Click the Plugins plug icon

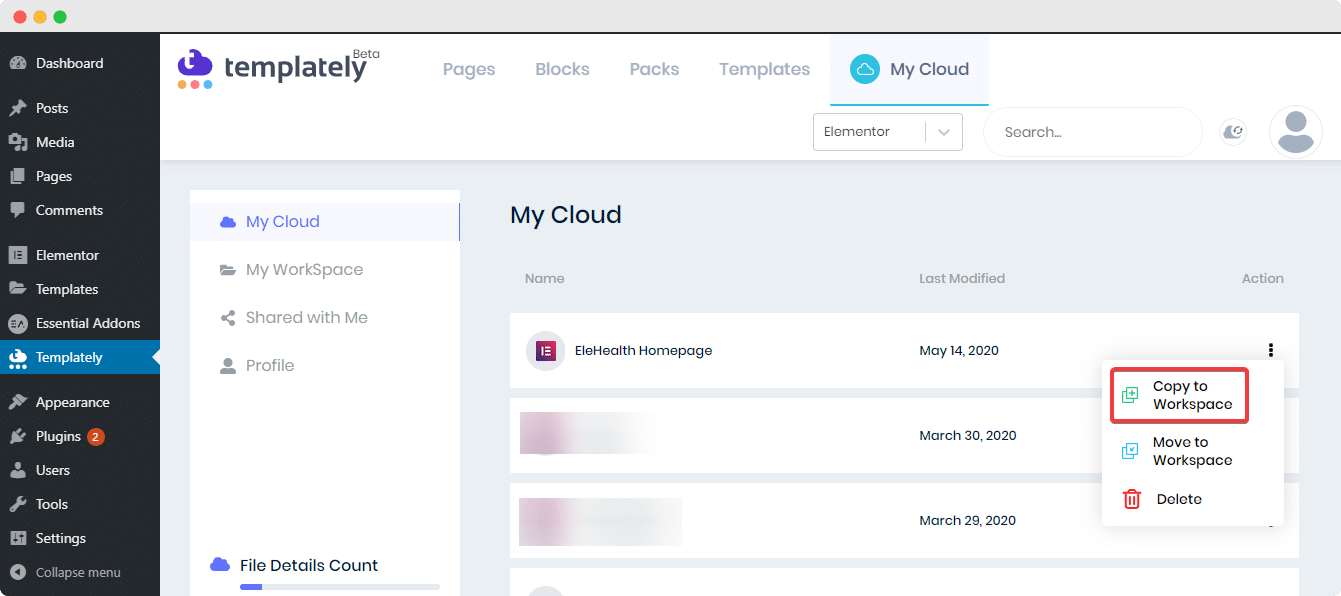coord(18,436)
